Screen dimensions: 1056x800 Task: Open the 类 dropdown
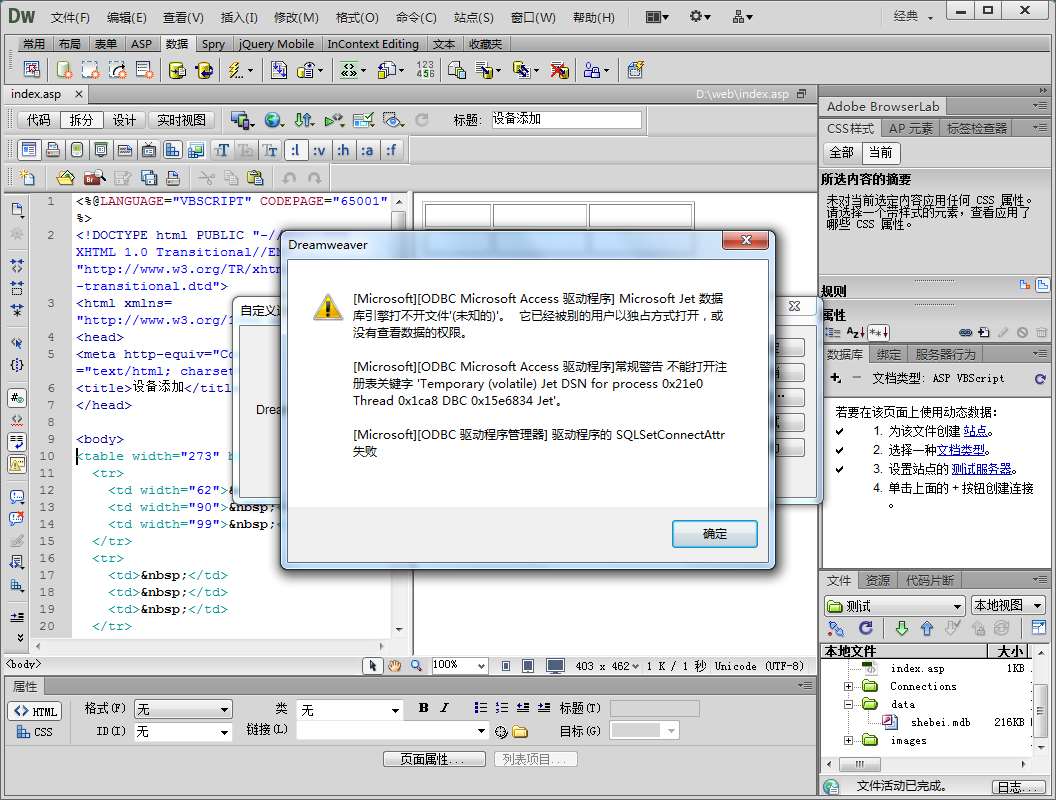(350, 710)
